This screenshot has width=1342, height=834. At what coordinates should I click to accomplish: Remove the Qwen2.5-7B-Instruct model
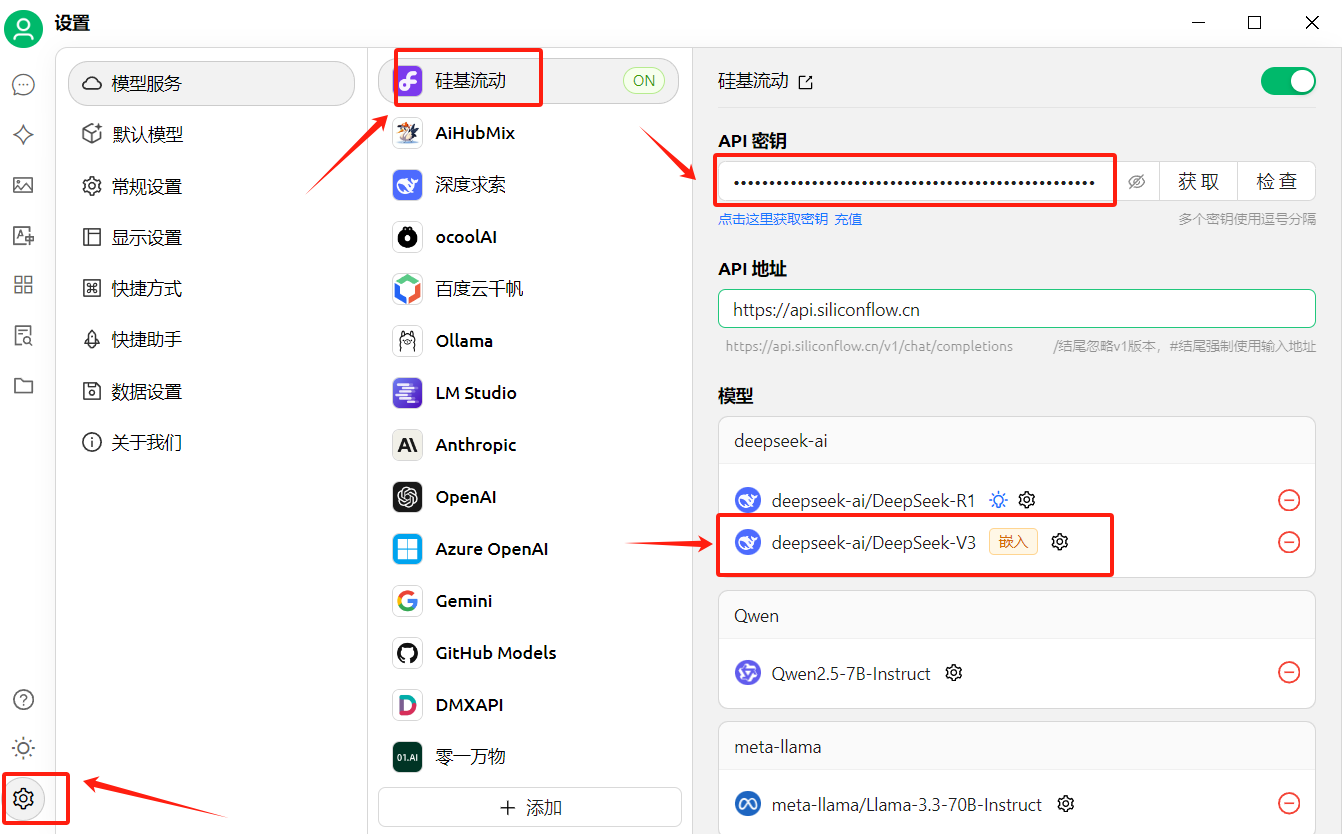pyautogui.click(x=1289, y=673)
